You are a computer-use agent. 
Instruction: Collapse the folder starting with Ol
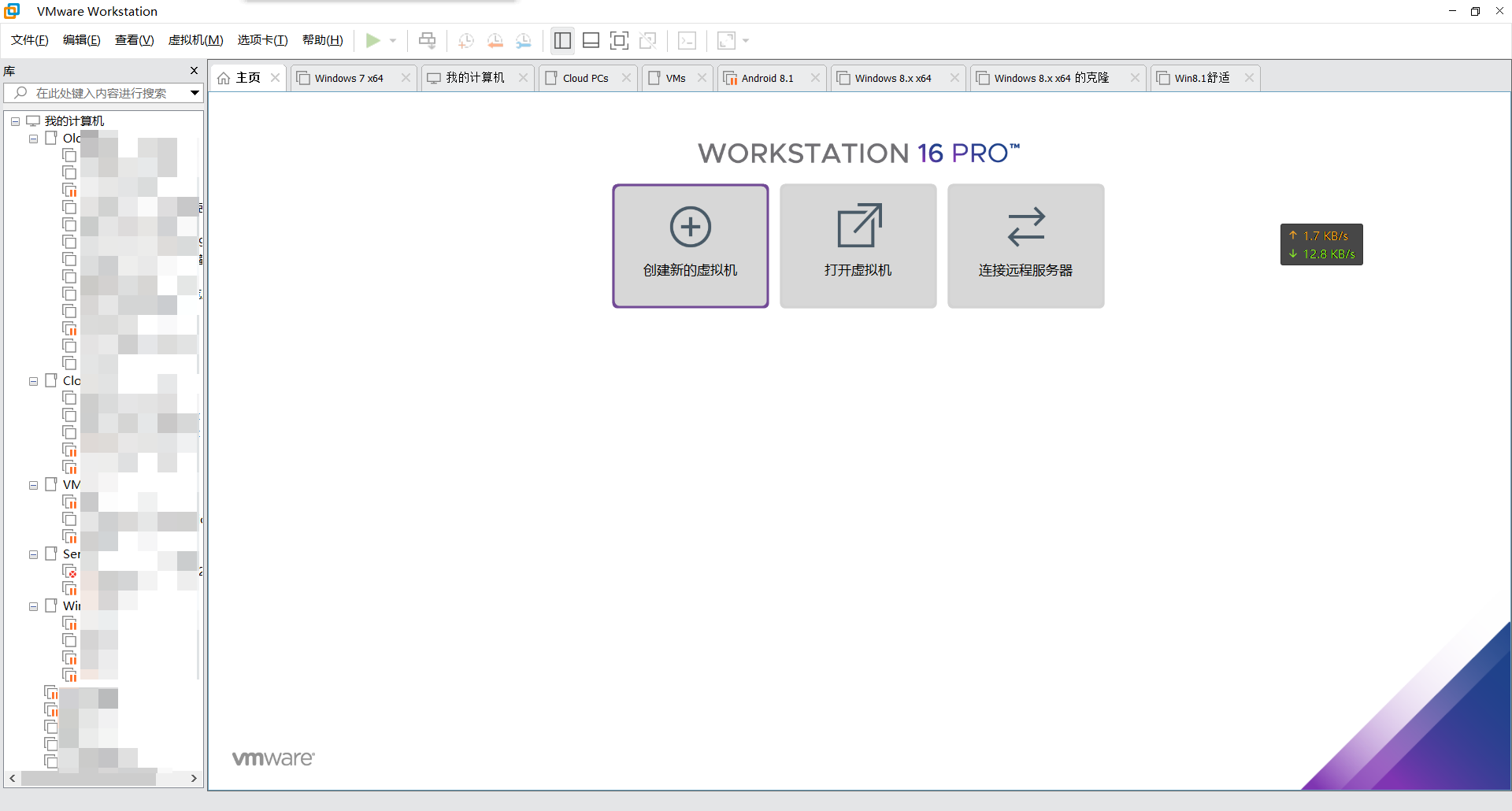coord(34,139)
